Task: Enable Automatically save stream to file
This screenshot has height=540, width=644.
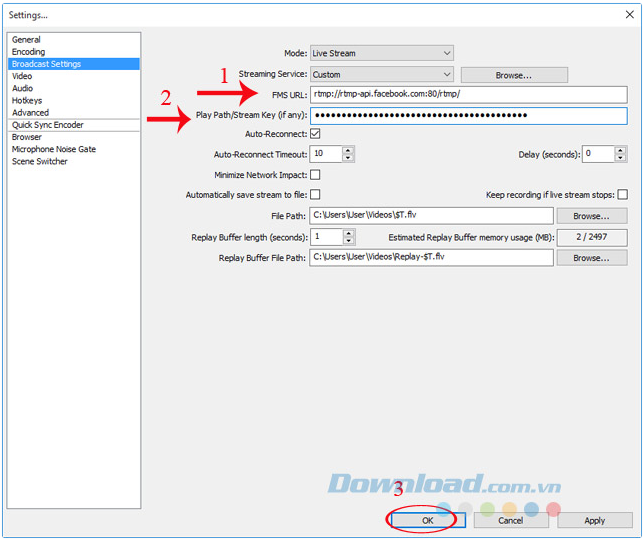Action: [315, 195]
